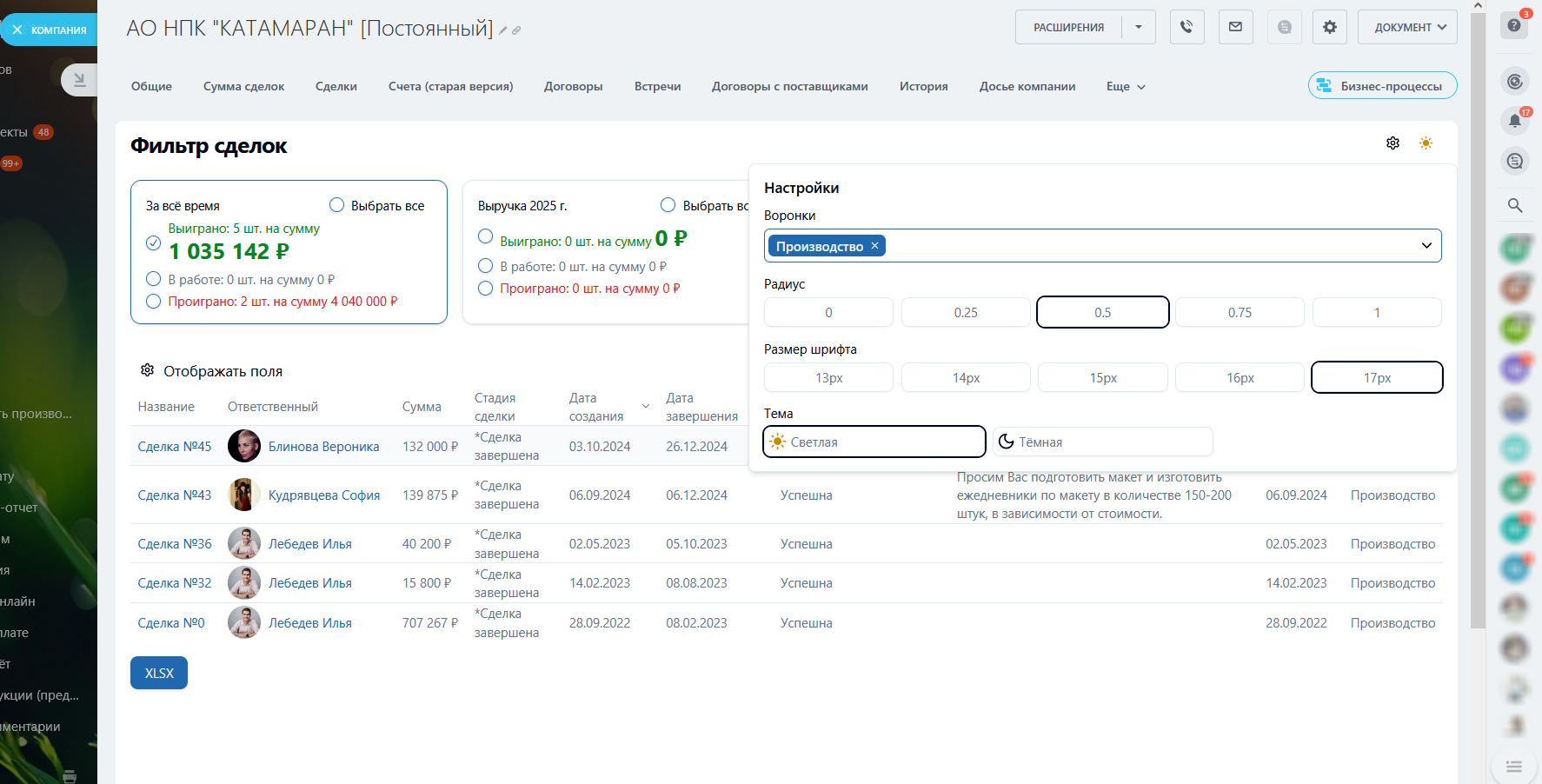Click the email envelope icon button
This screenshot has width=1542, height=784.
tap(1235, 27)
